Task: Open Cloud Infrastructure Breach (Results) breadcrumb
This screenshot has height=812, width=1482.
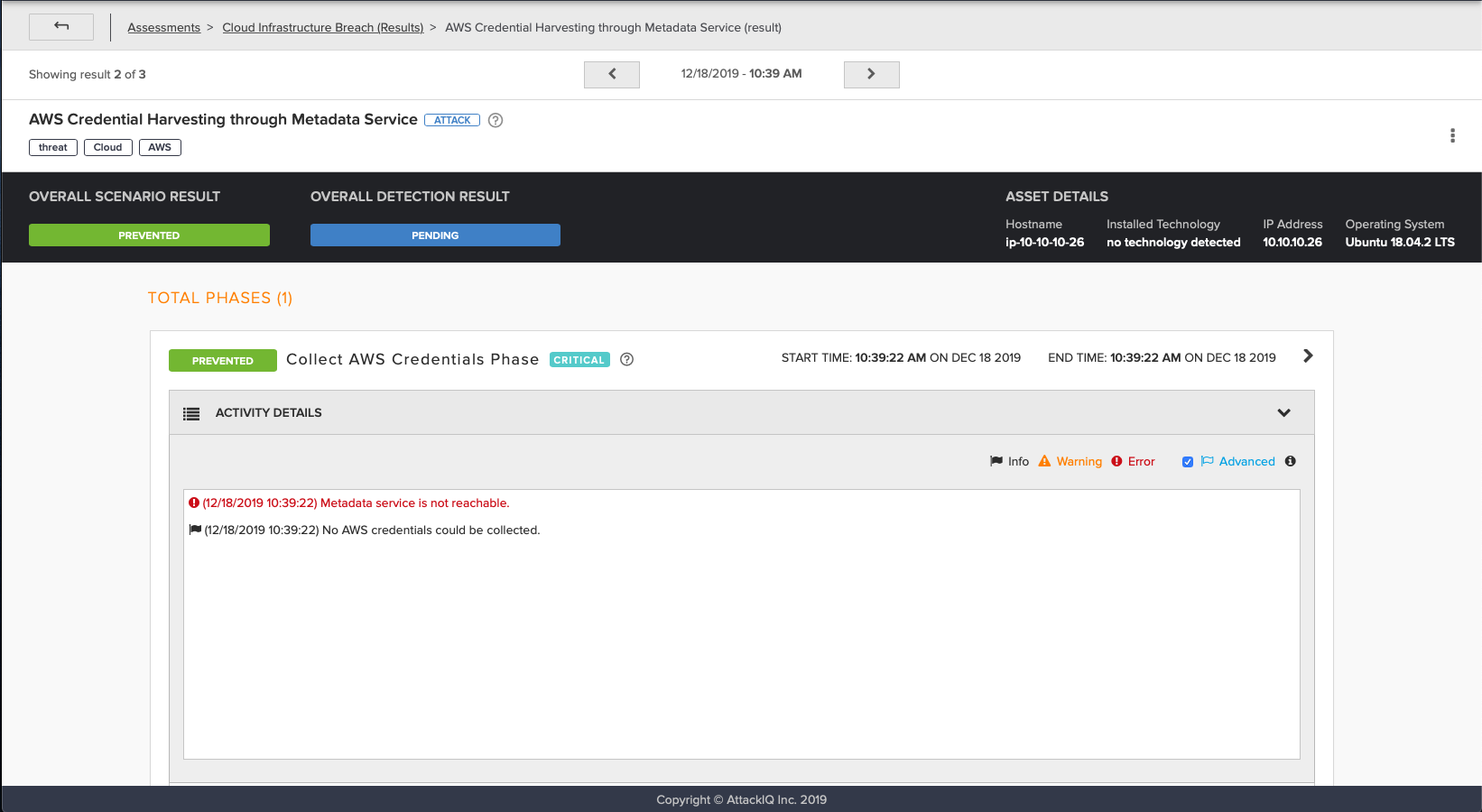Action: tap(322, 27)
